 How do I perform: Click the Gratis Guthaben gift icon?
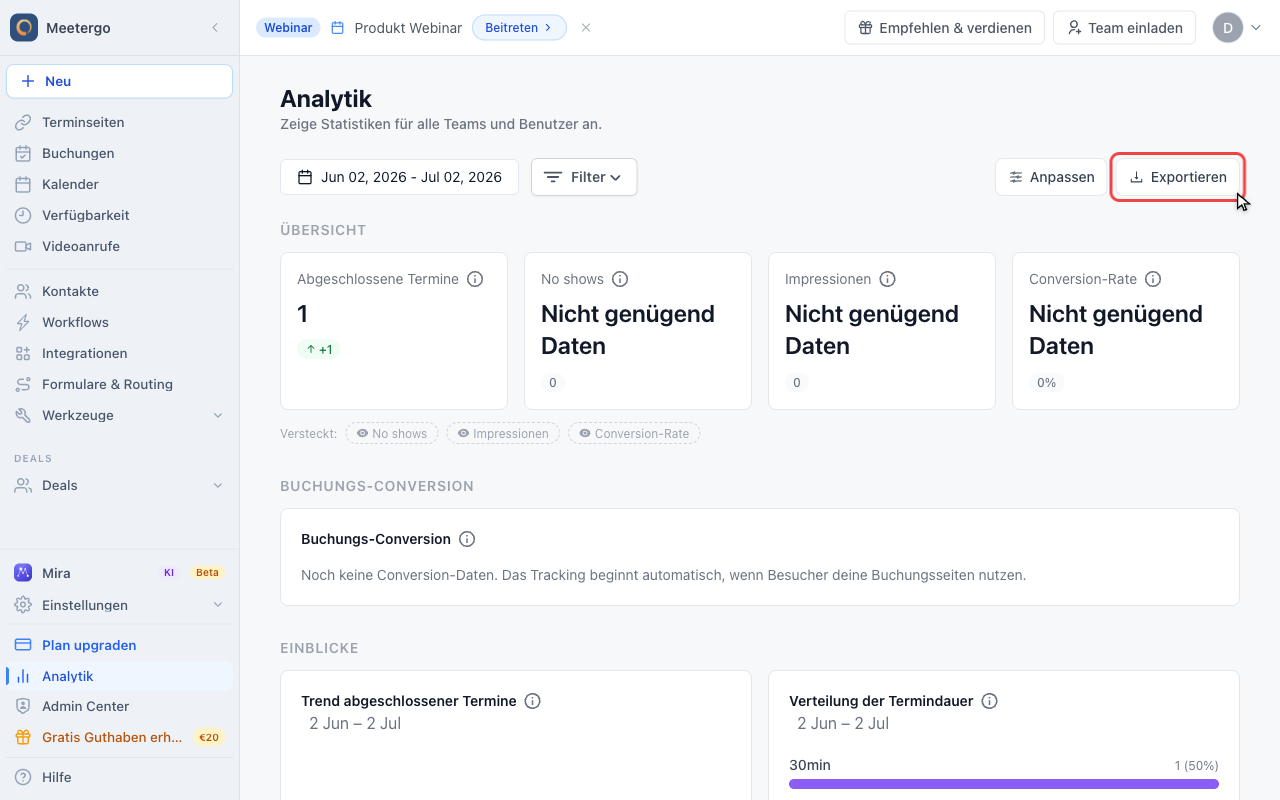[x=23, y=737]
